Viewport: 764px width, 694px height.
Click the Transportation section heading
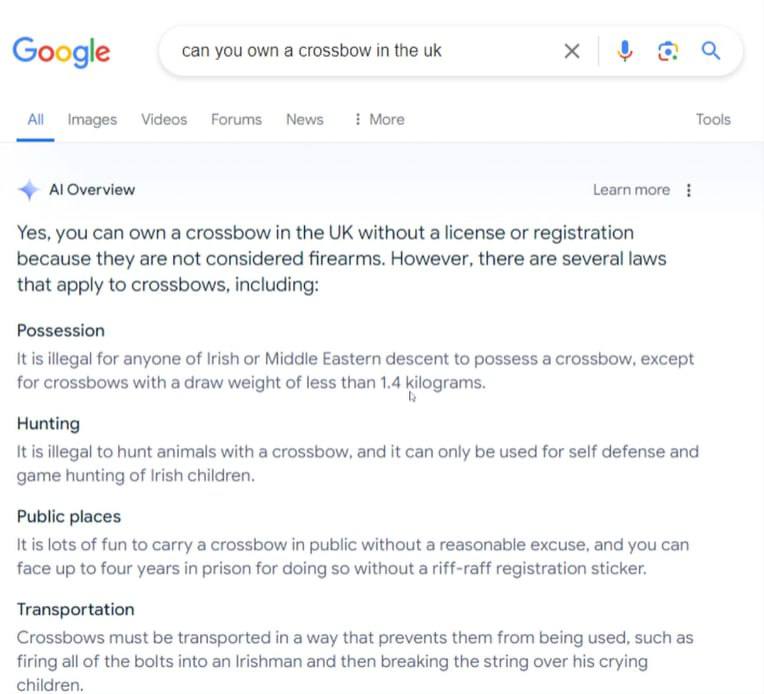[75, 610]
